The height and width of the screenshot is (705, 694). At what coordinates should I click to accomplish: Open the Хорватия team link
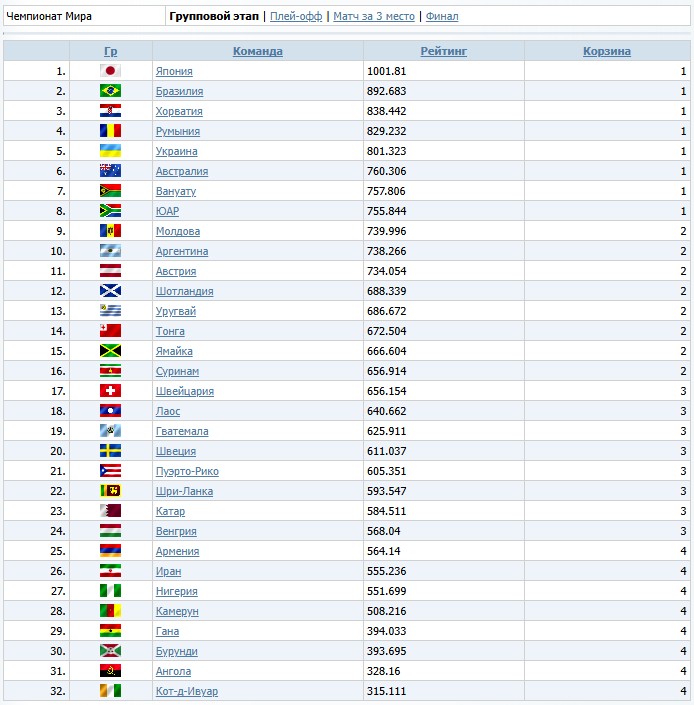pos(179,111)
